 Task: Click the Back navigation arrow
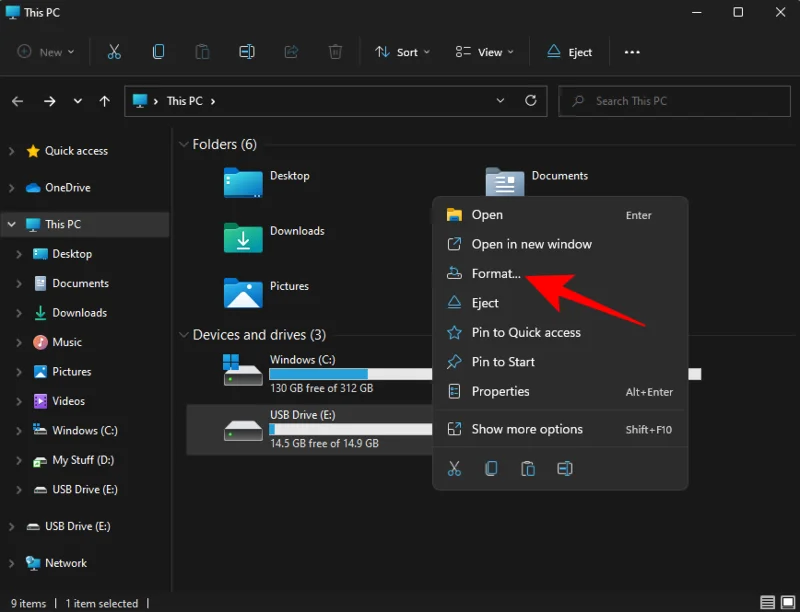pos(17,100)
